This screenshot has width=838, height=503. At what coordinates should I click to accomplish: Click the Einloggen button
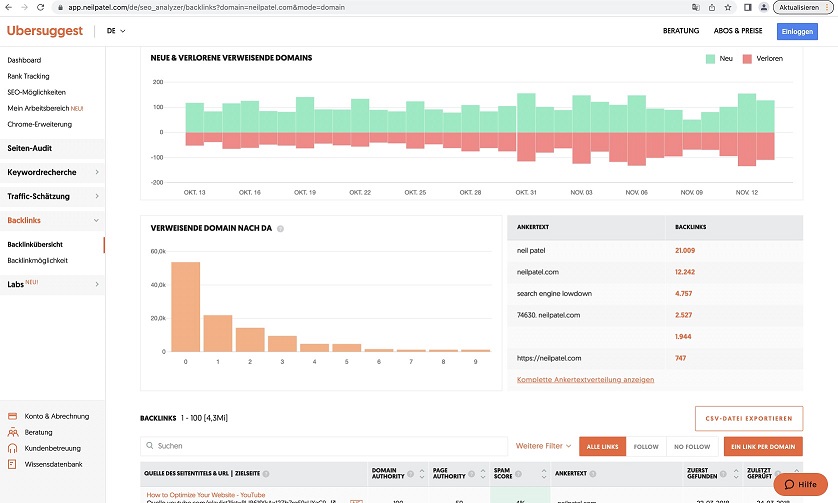pos(797,32)
